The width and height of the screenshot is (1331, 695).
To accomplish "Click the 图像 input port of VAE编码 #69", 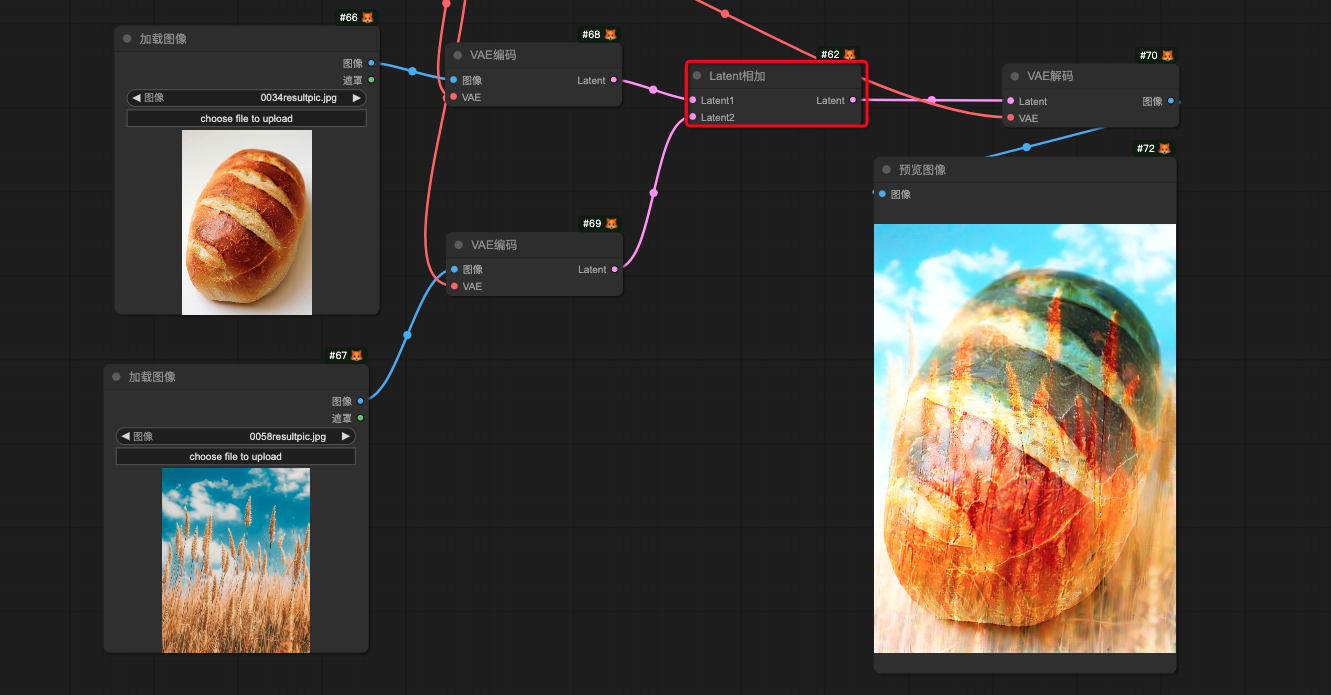I will [453, 269].
